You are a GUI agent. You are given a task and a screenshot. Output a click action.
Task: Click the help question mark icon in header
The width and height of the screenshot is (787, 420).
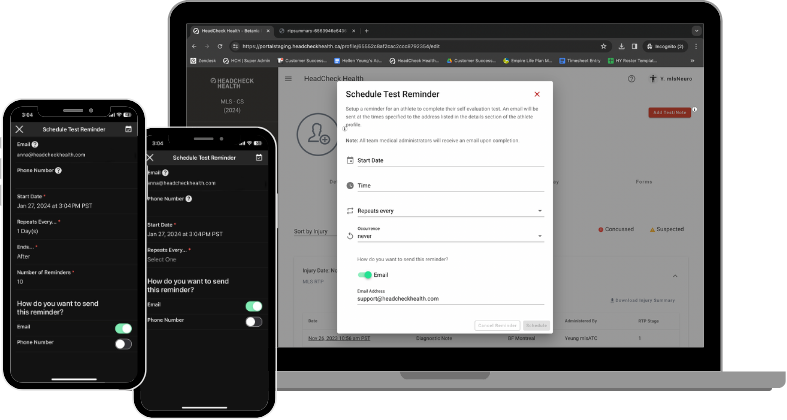pyautogui.click(x=631, y=78)
